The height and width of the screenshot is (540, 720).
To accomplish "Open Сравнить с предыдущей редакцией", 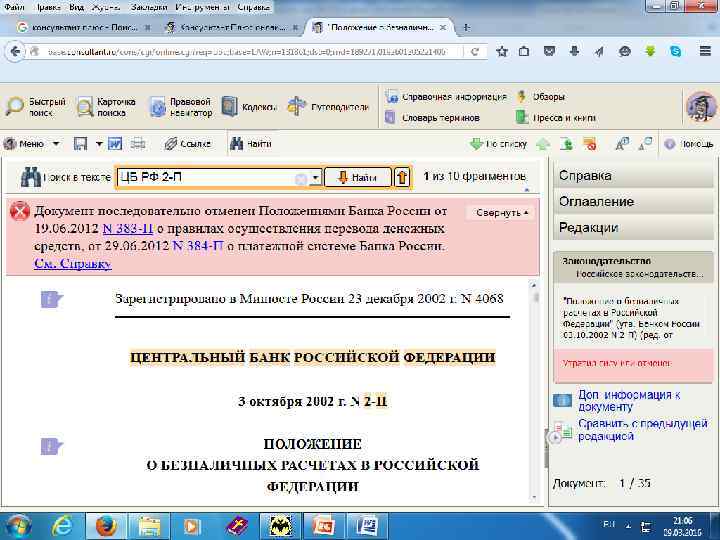I will pos(642,430).
